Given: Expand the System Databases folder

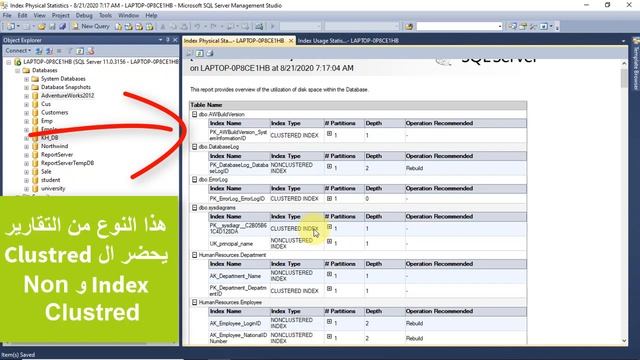Looking at the screenshot, I should (x=27, y=79).
